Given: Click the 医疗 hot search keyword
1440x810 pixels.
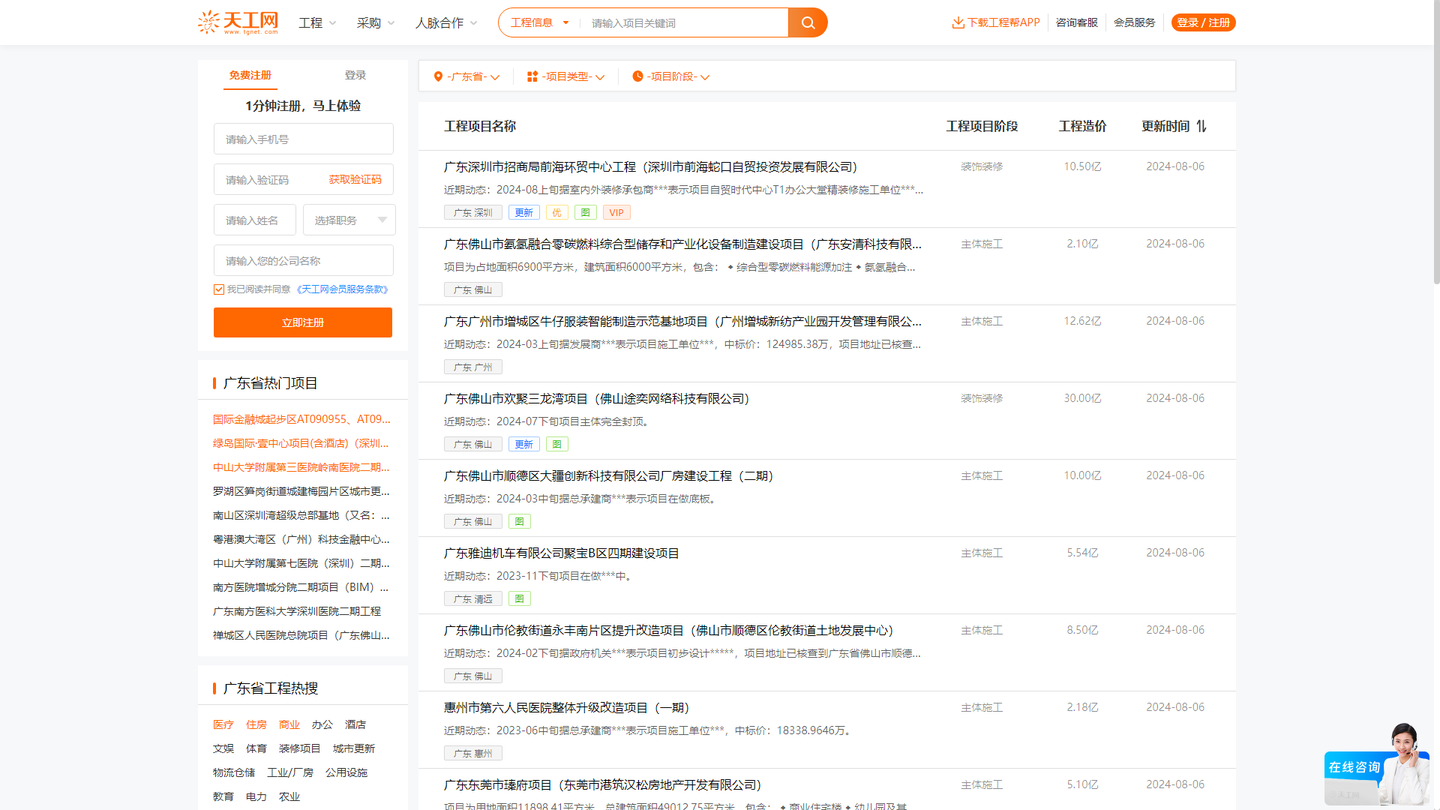Looking at the screenshot, I should (x=223, y=725).
